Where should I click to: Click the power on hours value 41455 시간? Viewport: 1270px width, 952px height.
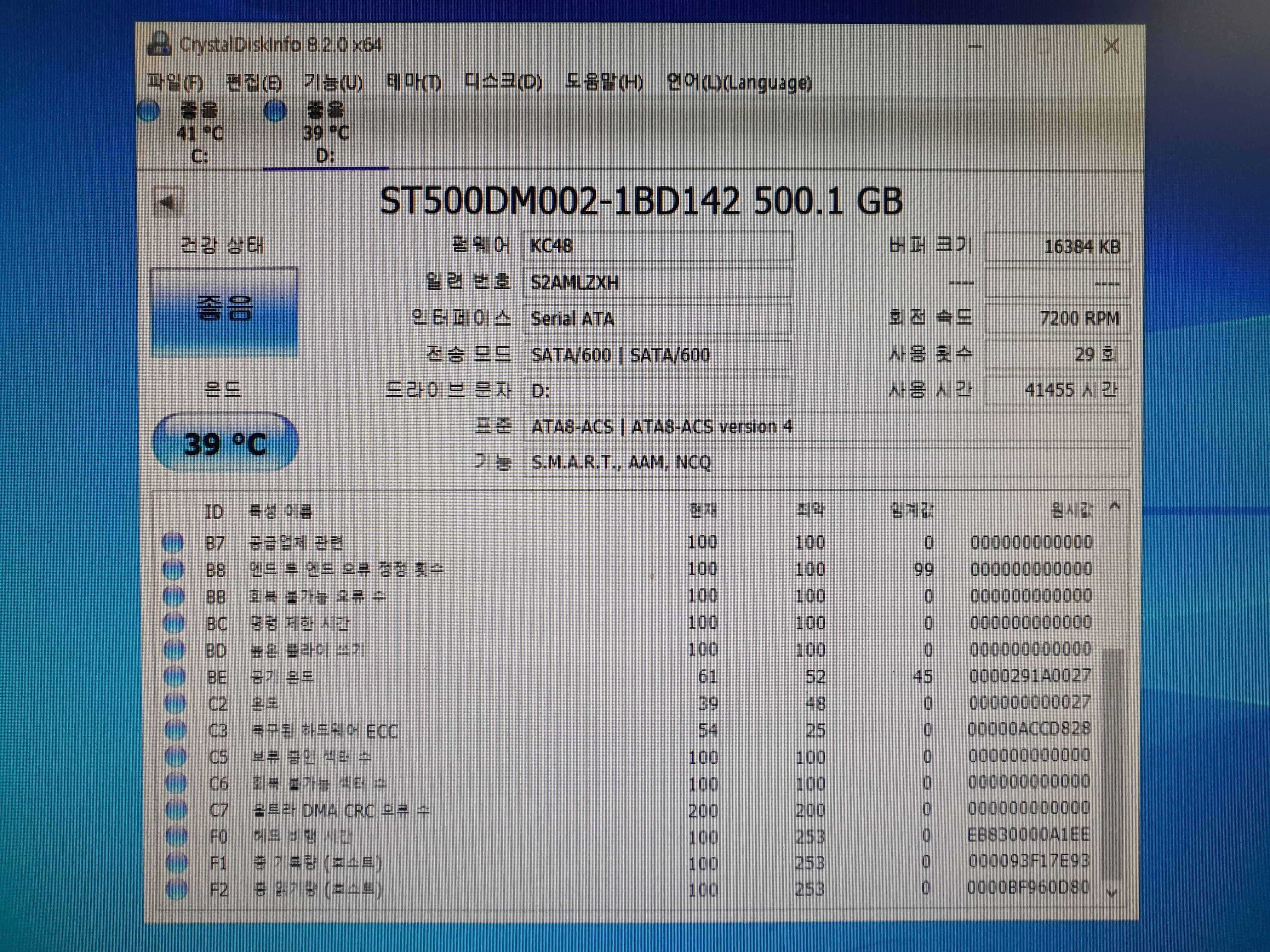click(1058, 390)
